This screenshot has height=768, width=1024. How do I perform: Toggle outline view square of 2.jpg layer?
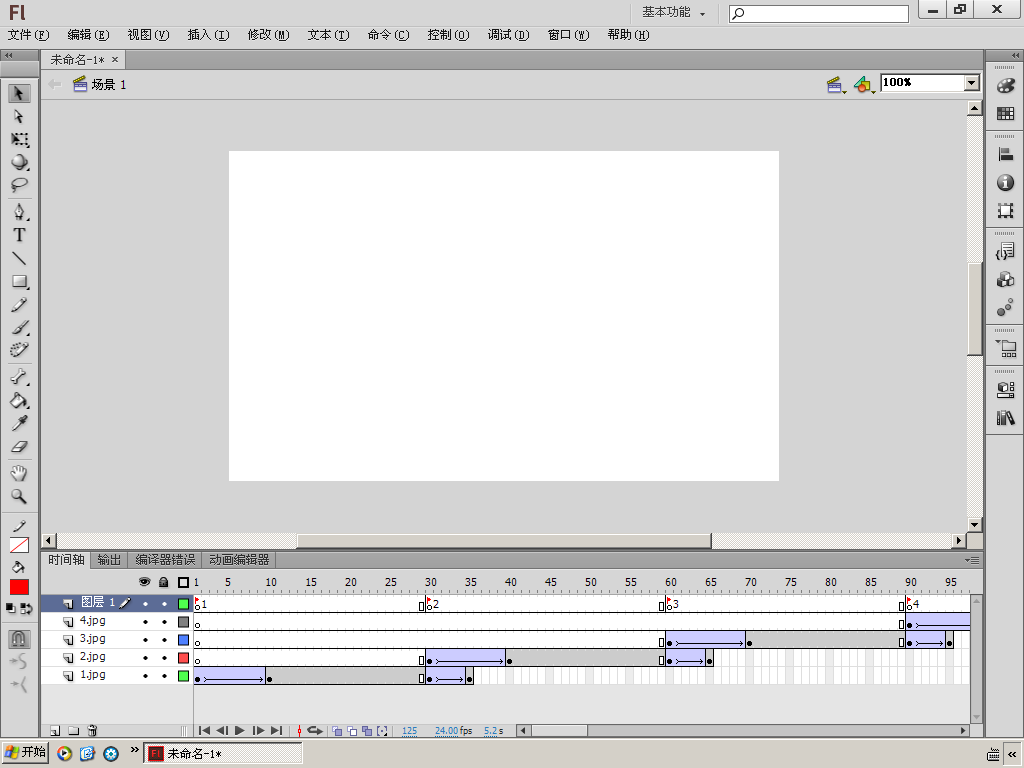coord(184,658)
